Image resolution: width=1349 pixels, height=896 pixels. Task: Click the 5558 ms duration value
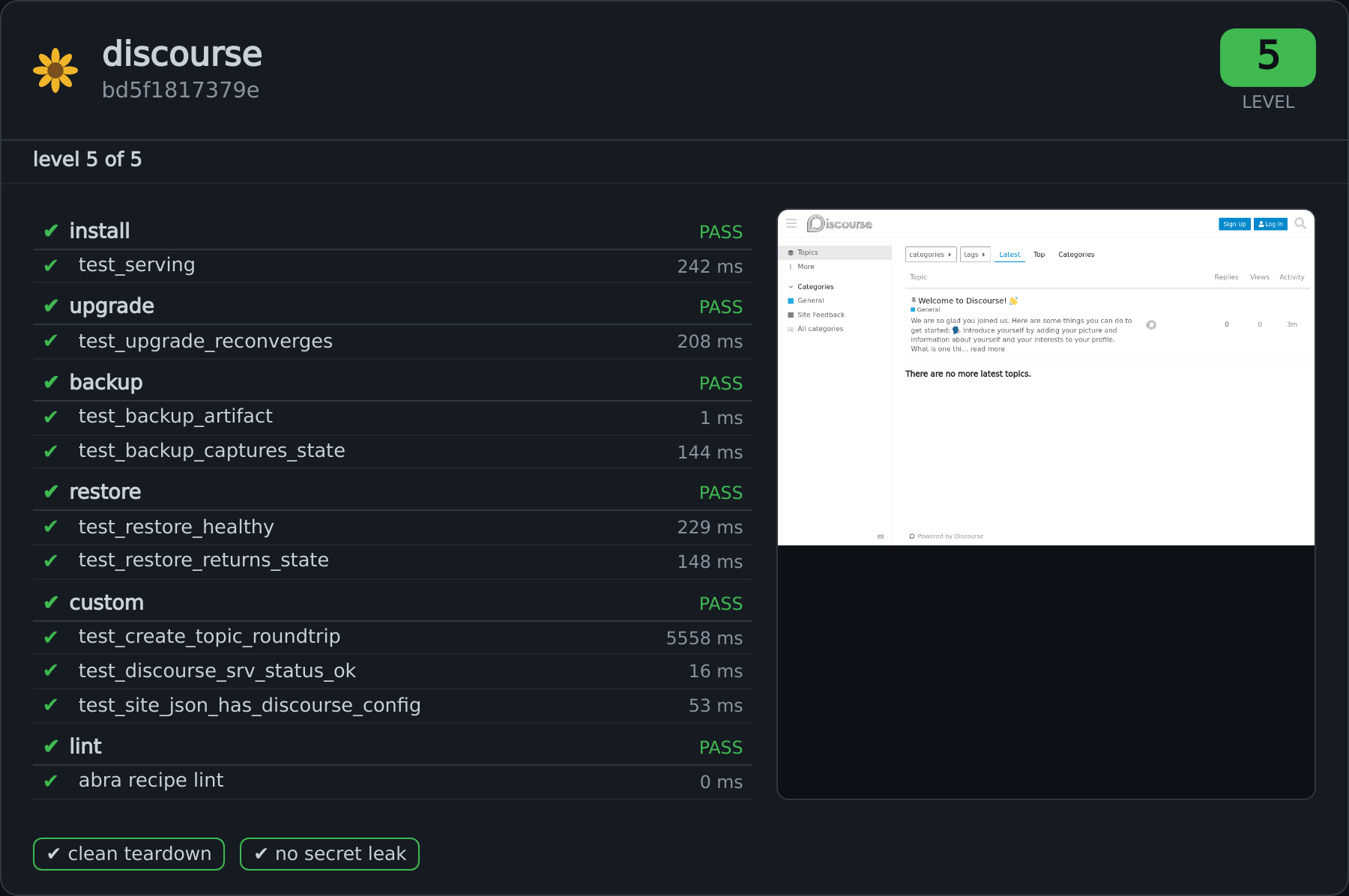coord(704,638)
